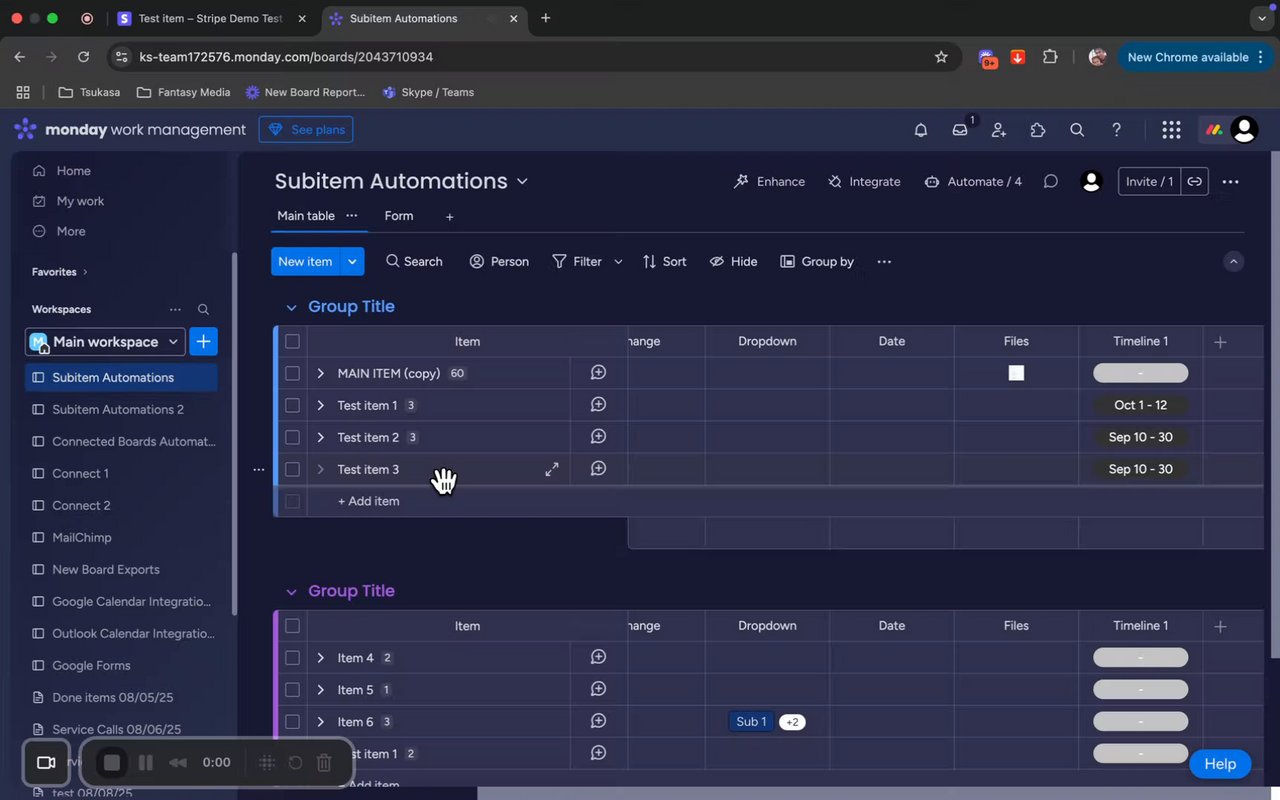Select all items in first group
Image resolution: width=1280 pixels, height=800 pixels.
[292, 342]
